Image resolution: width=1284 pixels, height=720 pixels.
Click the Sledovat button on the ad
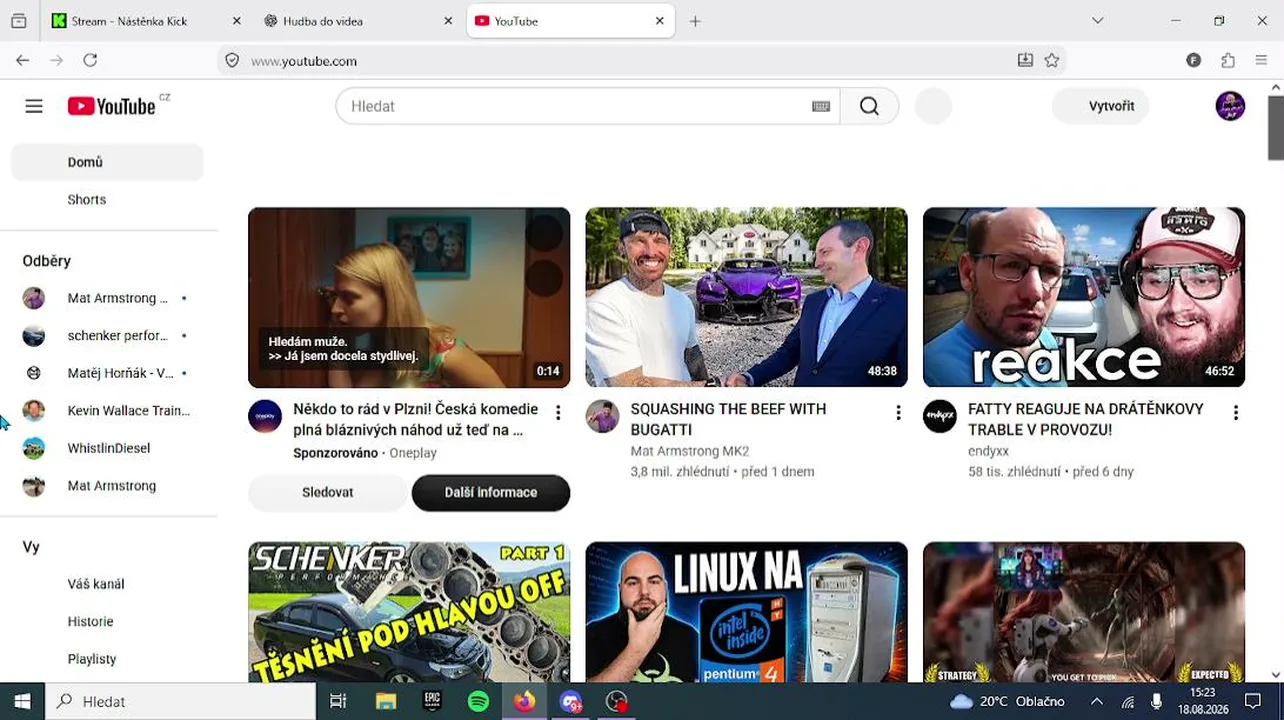pyautogui.click(x=328, y=492)
